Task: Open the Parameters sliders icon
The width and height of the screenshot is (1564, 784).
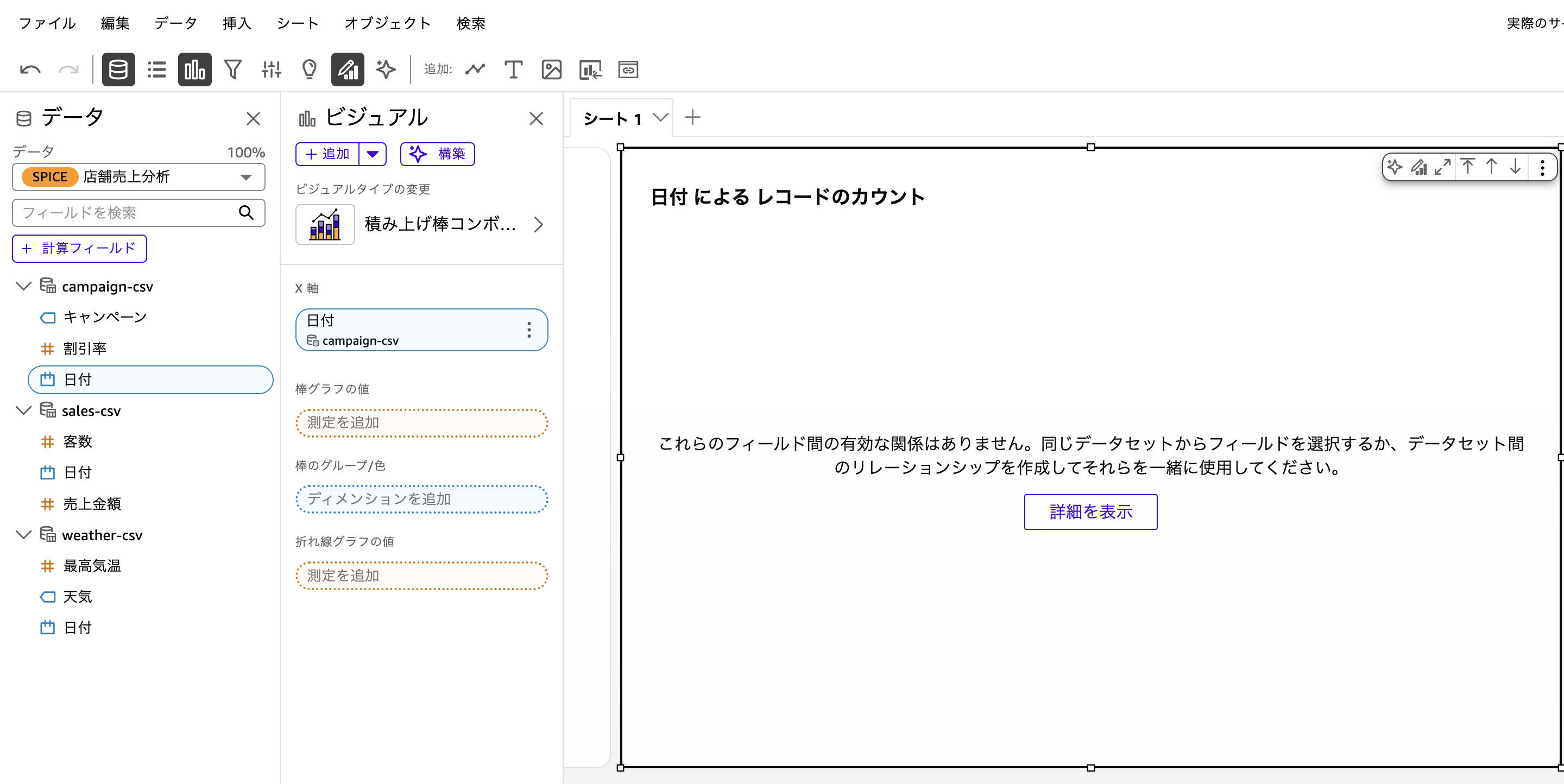Action: (x=272, y=70)
